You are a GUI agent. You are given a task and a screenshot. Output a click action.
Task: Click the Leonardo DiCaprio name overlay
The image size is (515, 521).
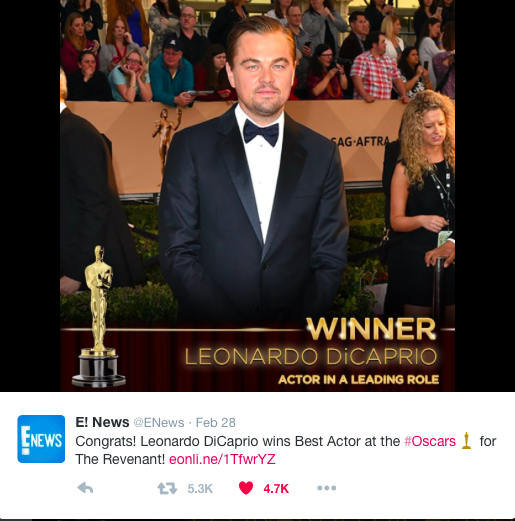(x=311, y=356)
